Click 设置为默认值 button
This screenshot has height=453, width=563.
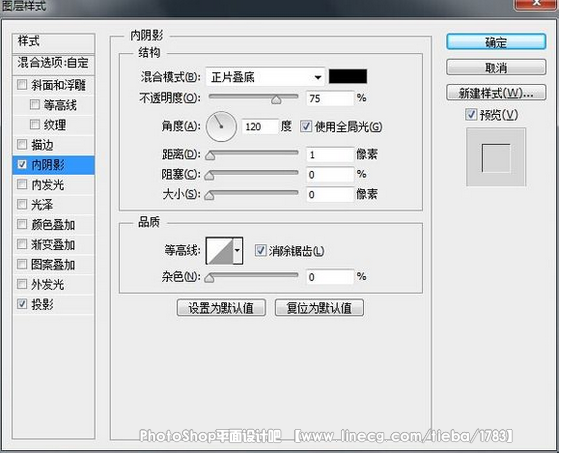[x=221, y=308]
